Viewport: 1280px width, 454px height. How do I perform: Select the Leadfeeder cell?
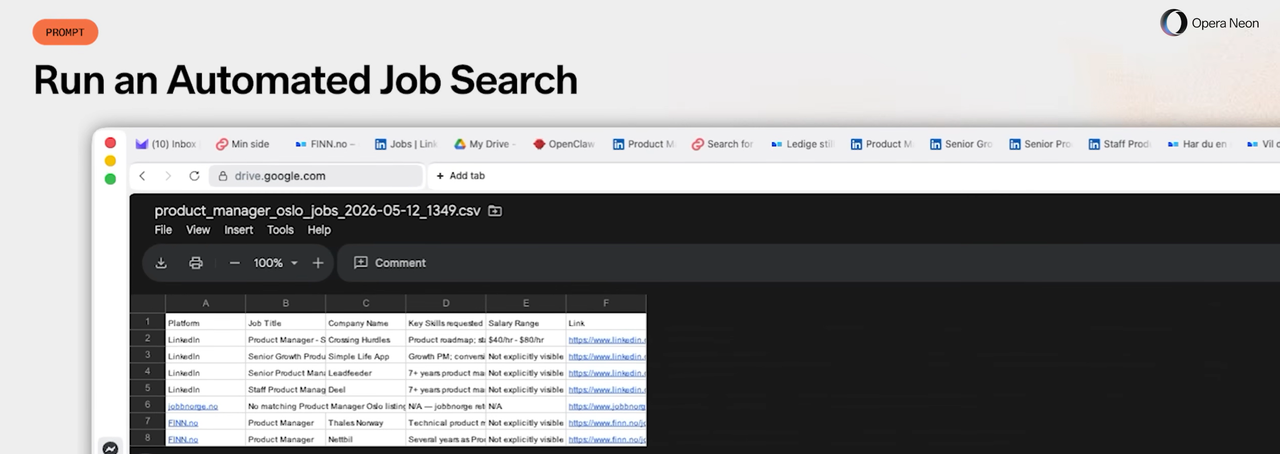tap(365, 372)
